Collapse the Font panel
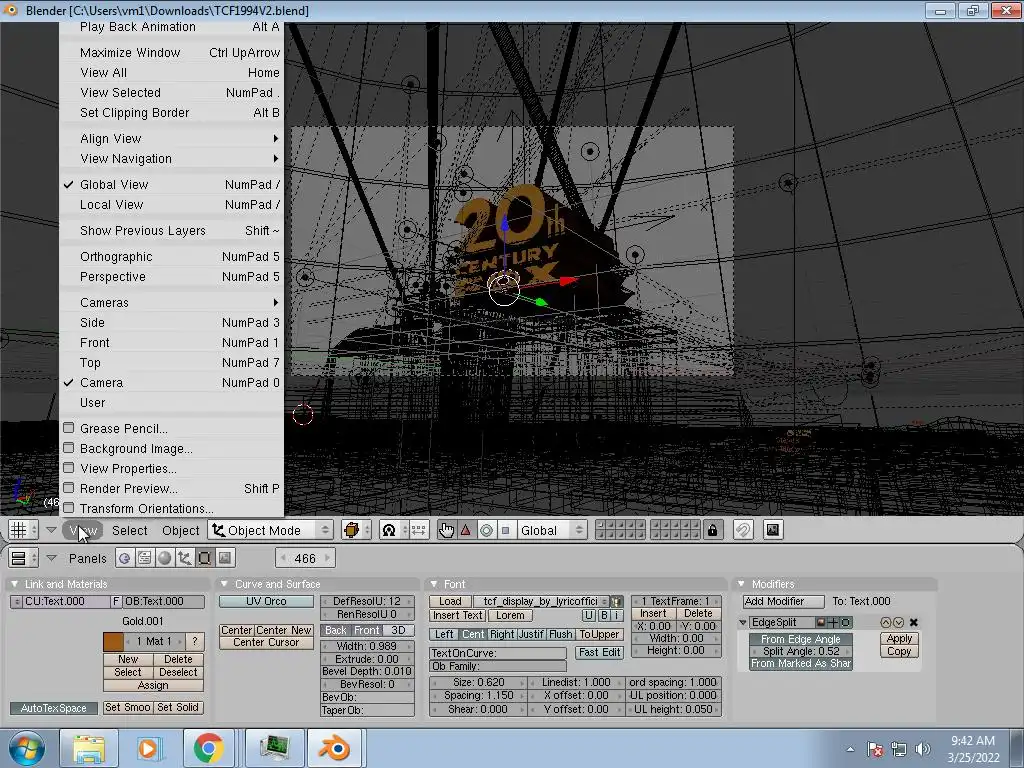1024x768 pixels. tap(434, 584)
